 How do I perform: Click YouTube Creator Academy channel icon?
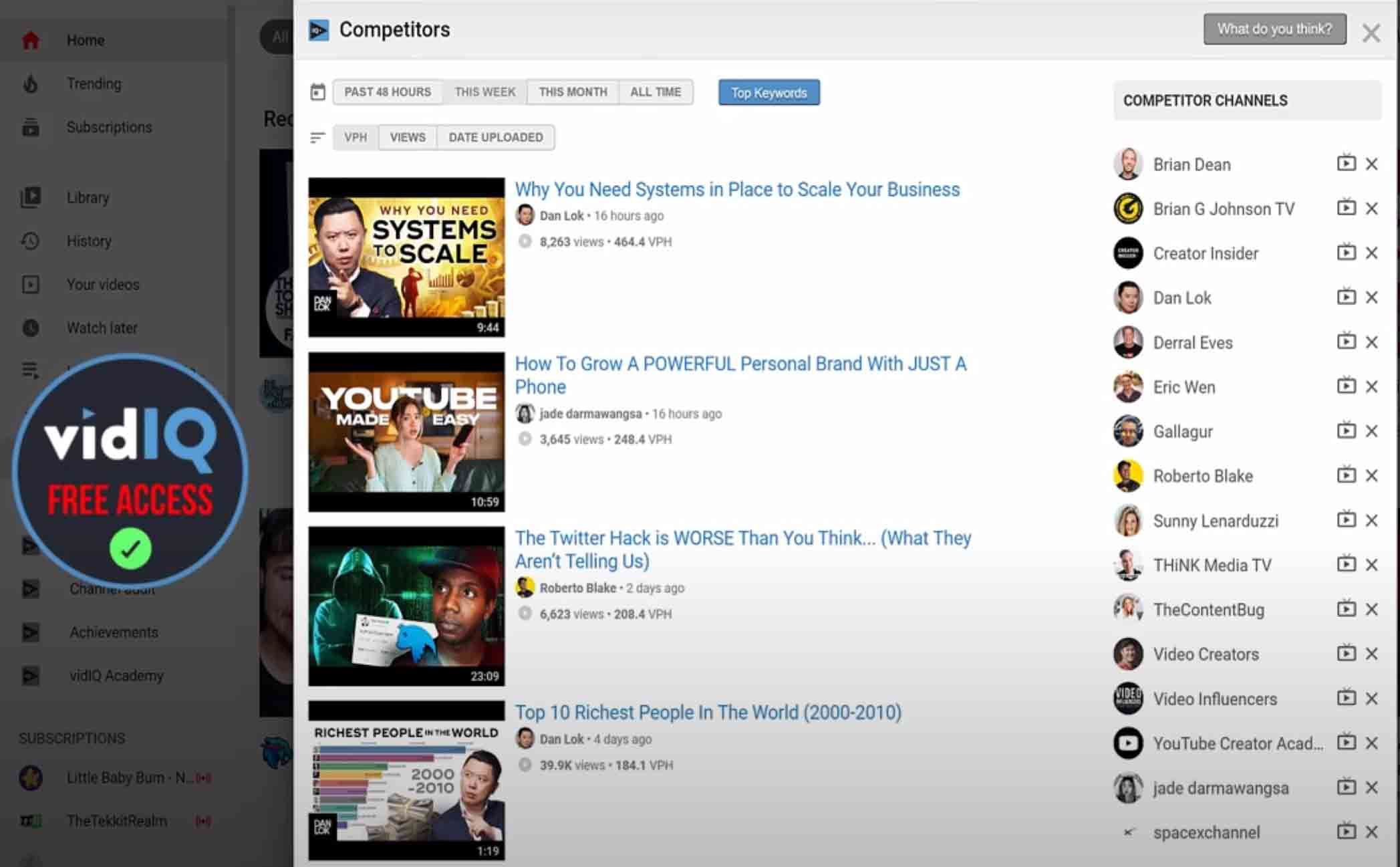pyautogui.click(x=1128, y=743)
